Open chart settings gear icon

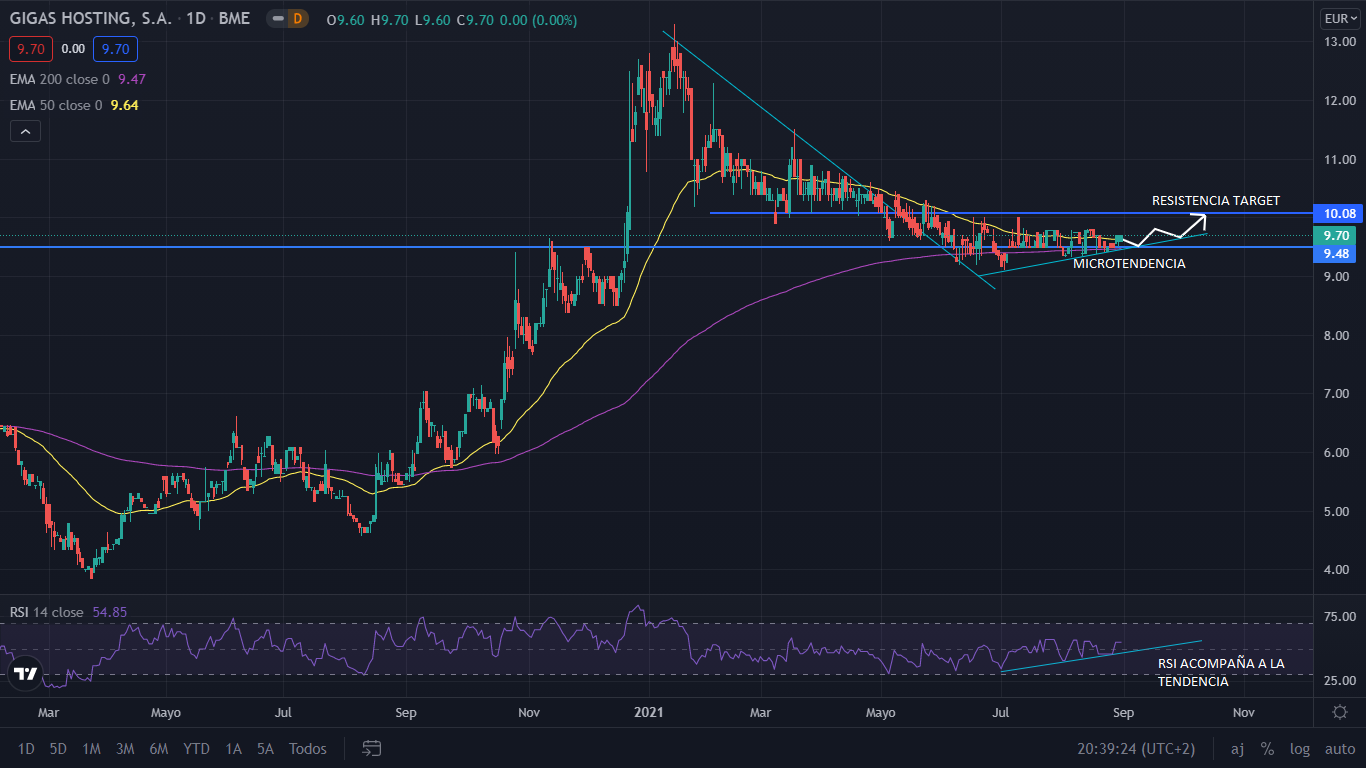(x=1339, y=711)
